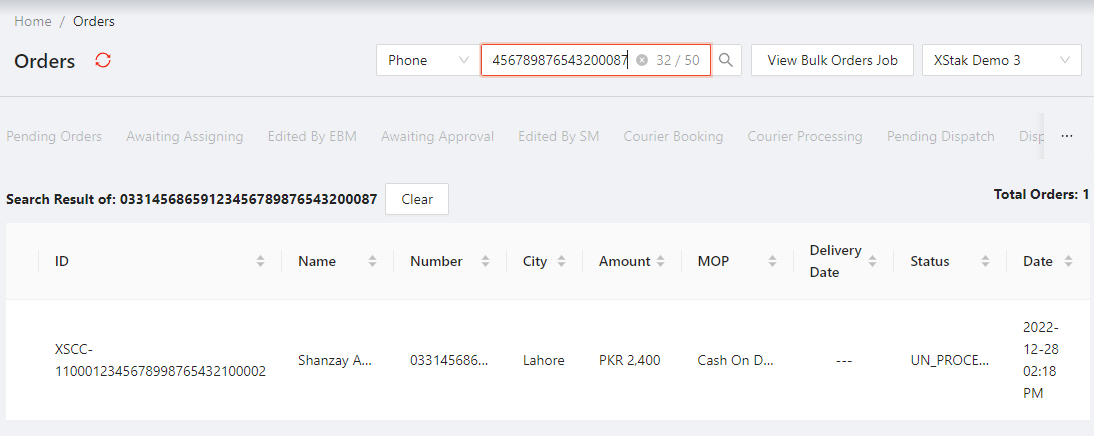The height and width of the screenshot is (436, 1094).
Task: Click View Bulk Orders Job button
Action: (x=831, y=60)
